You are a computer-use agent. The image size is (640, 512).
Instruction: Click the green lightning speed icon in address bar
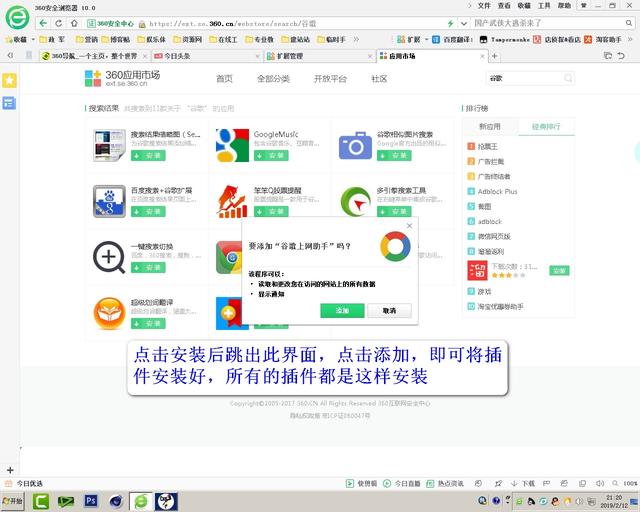tap(450, 24)
